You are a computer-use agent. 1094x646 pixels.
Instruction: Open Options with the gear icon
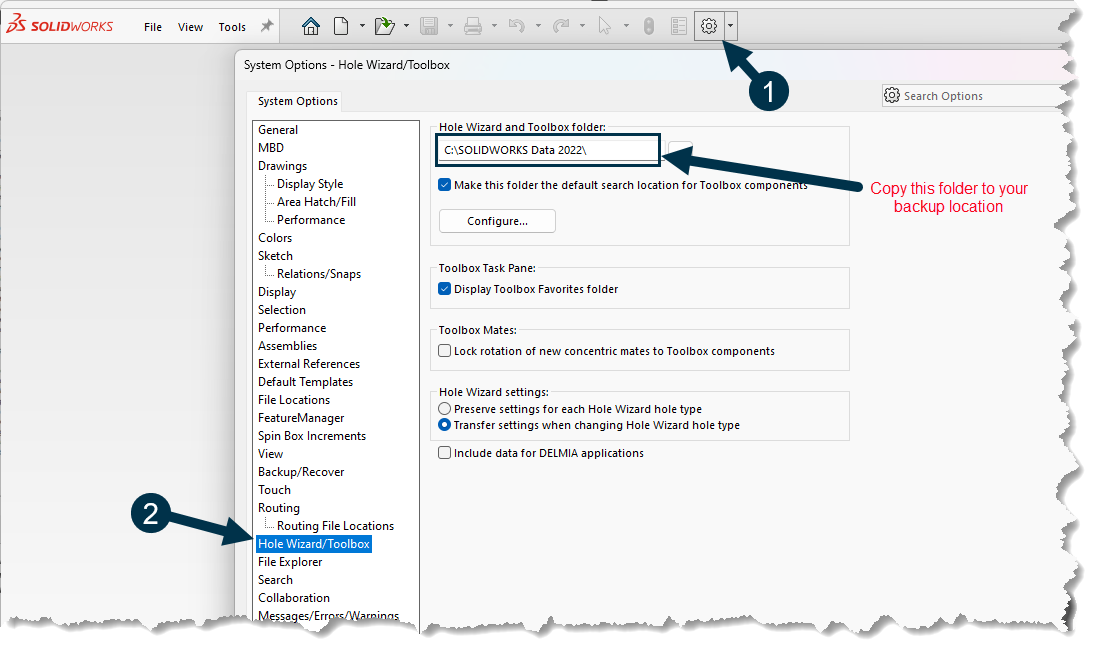pos(709,27)
